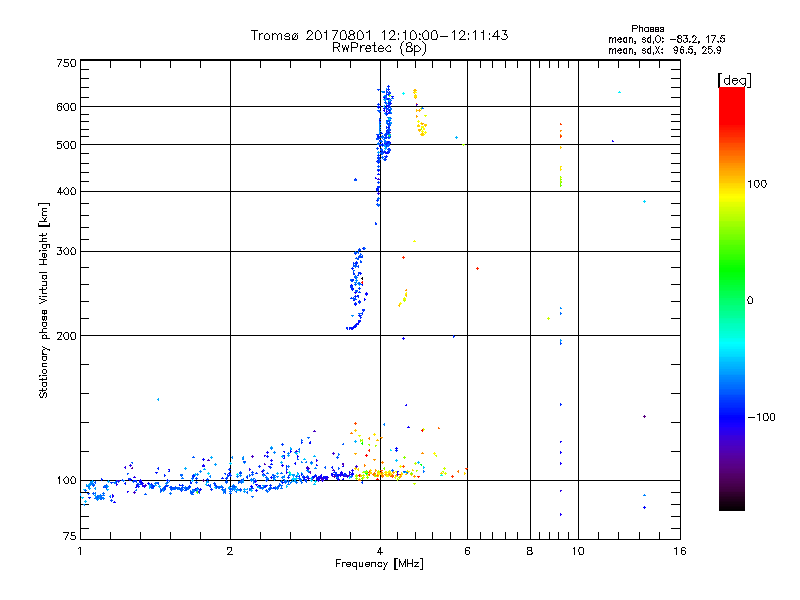Click the mean sd X statistics line

[x=664, y=51]
